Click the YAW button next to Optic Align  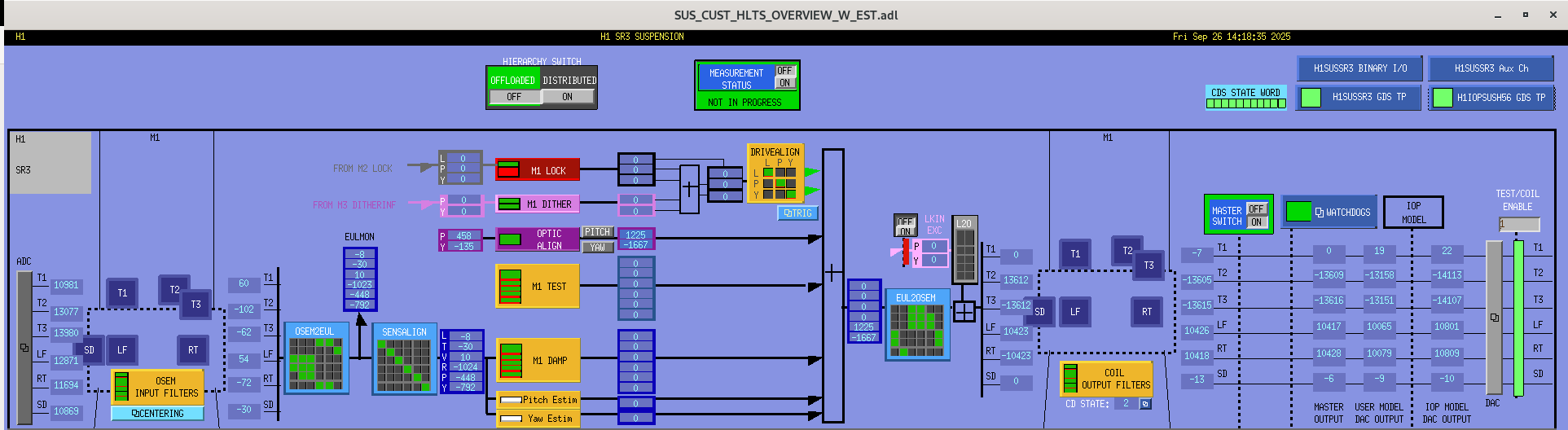[597, 247]
